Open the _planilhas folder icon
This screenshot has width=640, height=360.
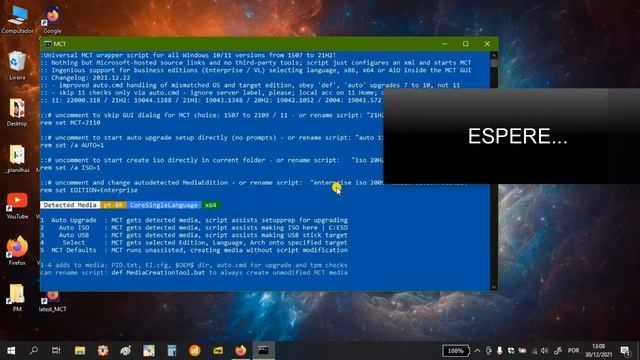pyautogui.click(x=17, y=159)
